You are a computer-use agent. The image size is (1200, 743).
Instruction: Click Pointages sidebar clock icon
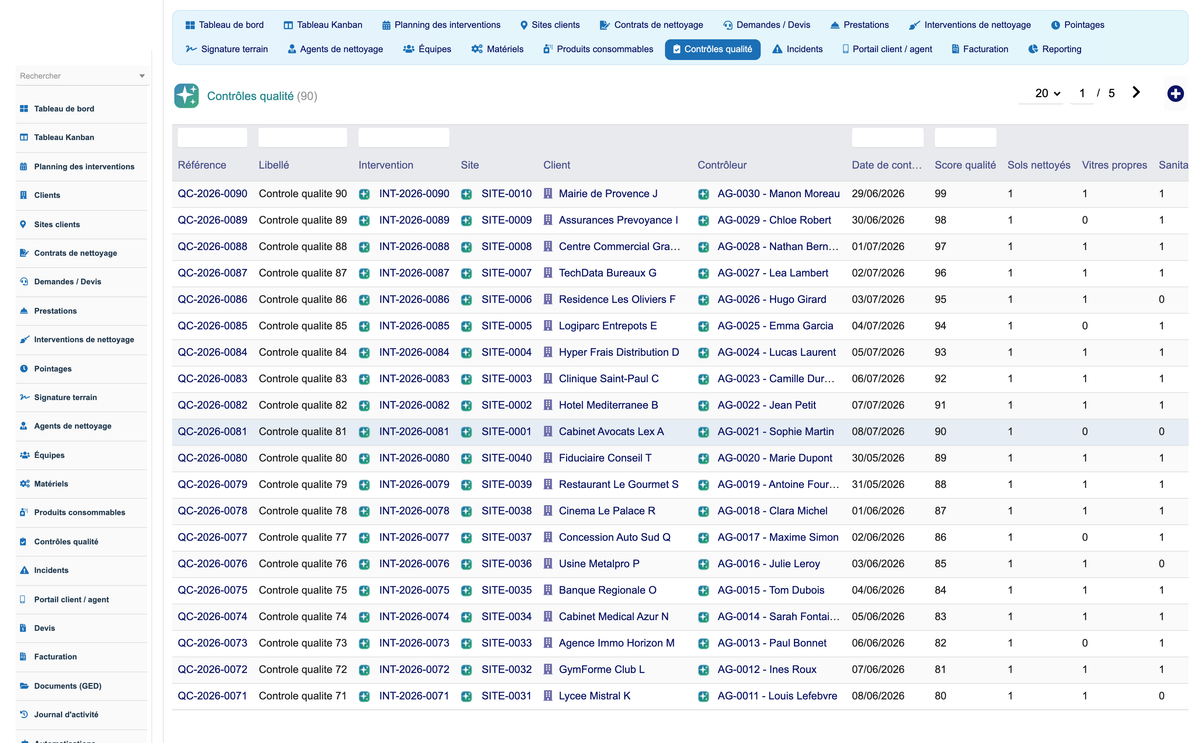pos(24,369)
